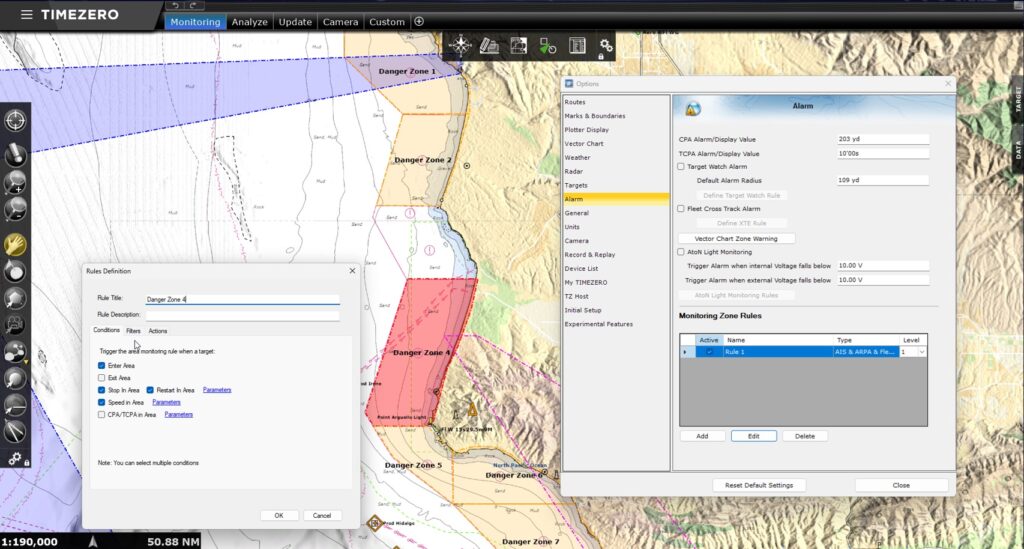
Task: Click the Rule Description input field
Action: tap(242, 315)
